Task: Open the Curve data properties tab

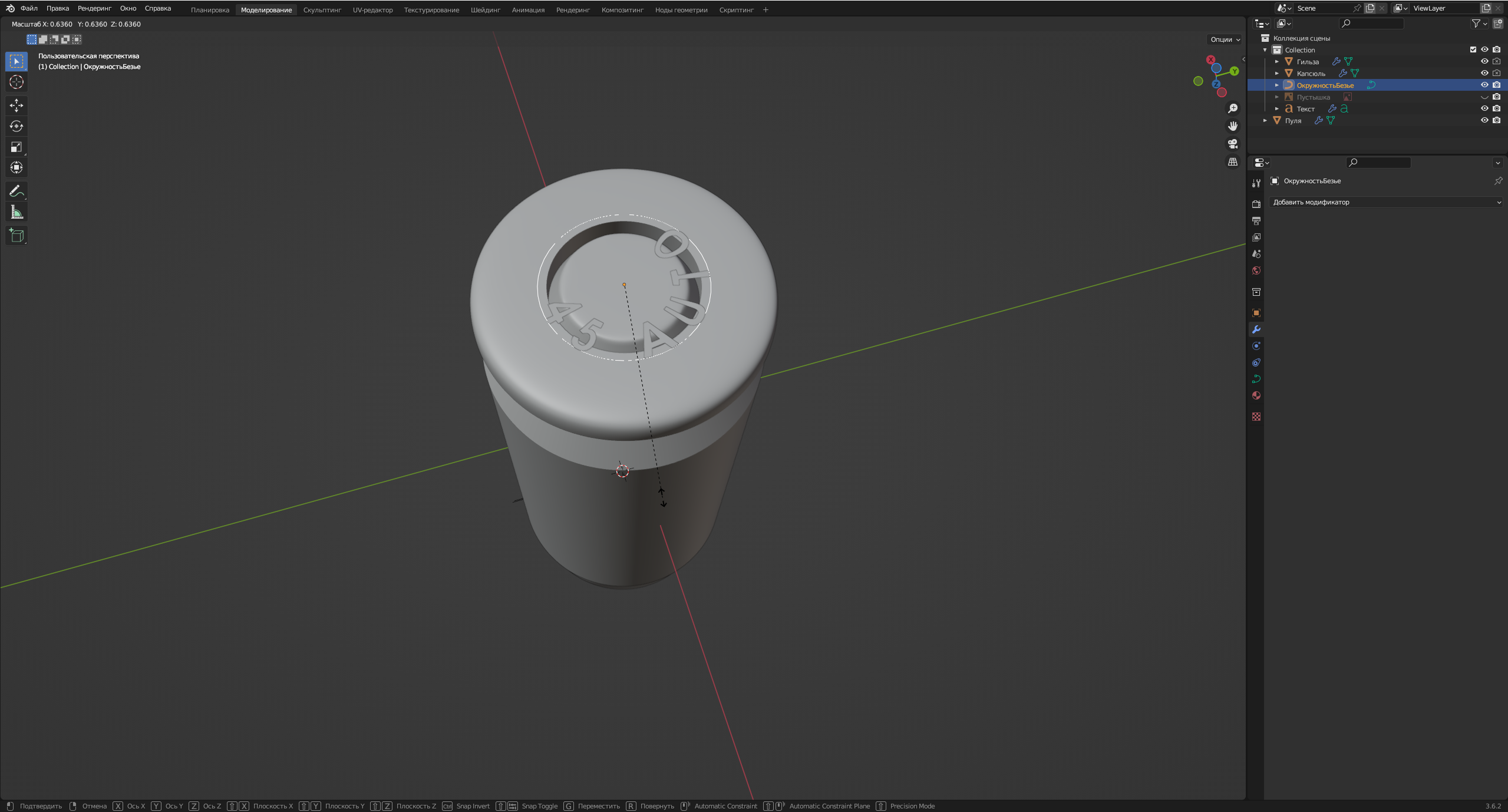Action: 1256,379
